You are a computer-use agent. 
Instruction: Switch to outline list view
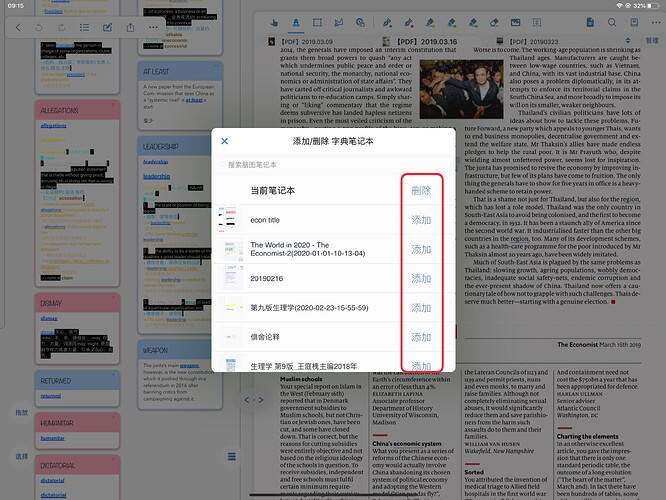85,28
